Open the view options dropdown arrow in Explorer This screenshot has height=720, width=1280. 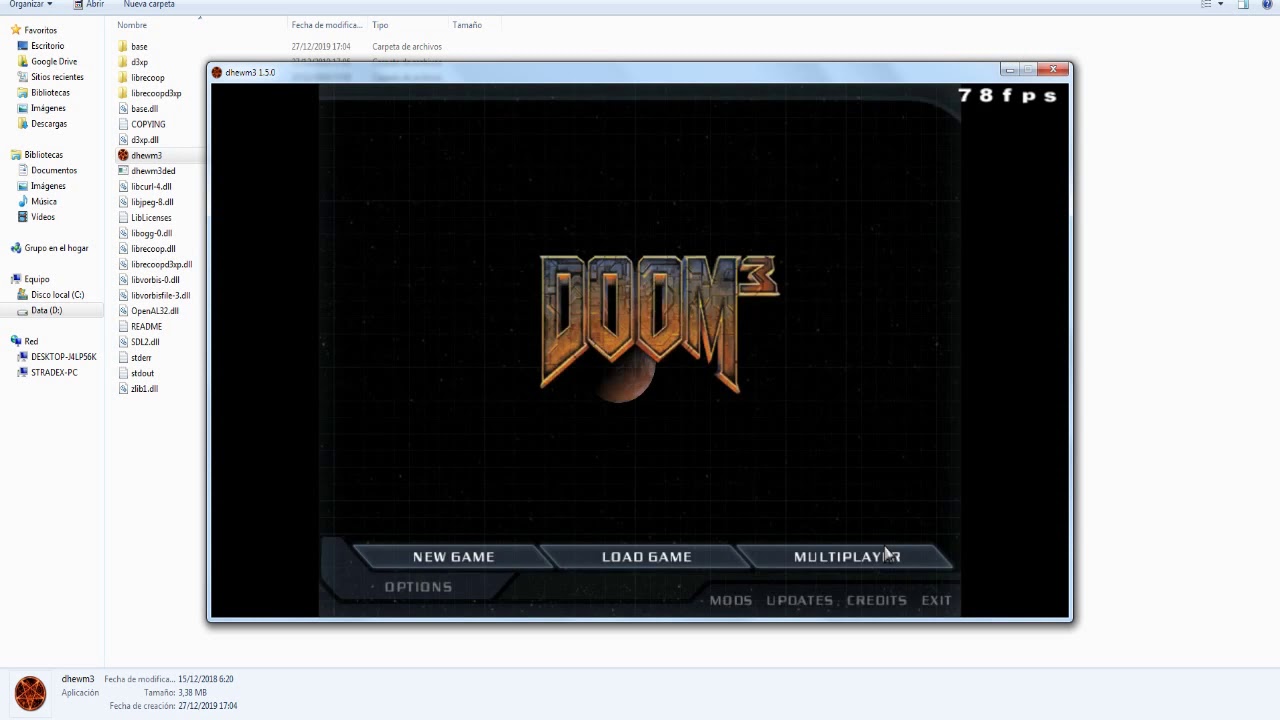(1220, 5)
